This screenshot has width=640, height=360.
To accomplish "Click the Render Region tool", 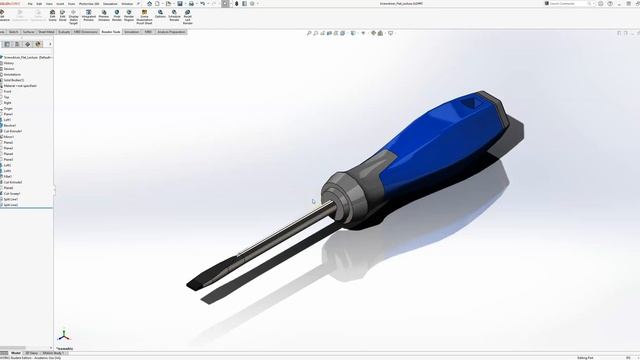I will tap(129, 16).
